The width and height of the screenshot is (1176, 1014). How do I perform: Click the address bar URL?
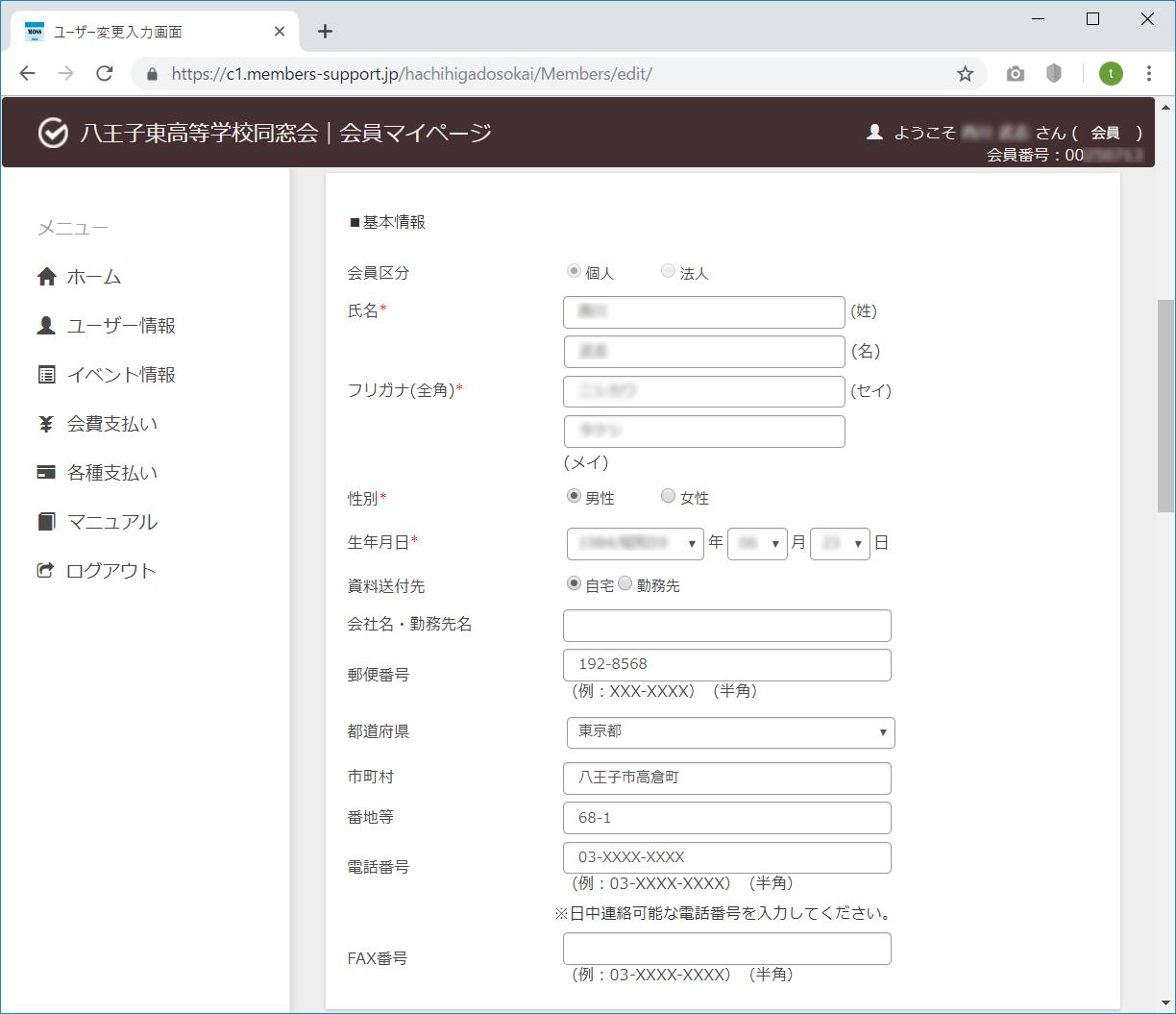pyautogui.click(x=412, y=74)
